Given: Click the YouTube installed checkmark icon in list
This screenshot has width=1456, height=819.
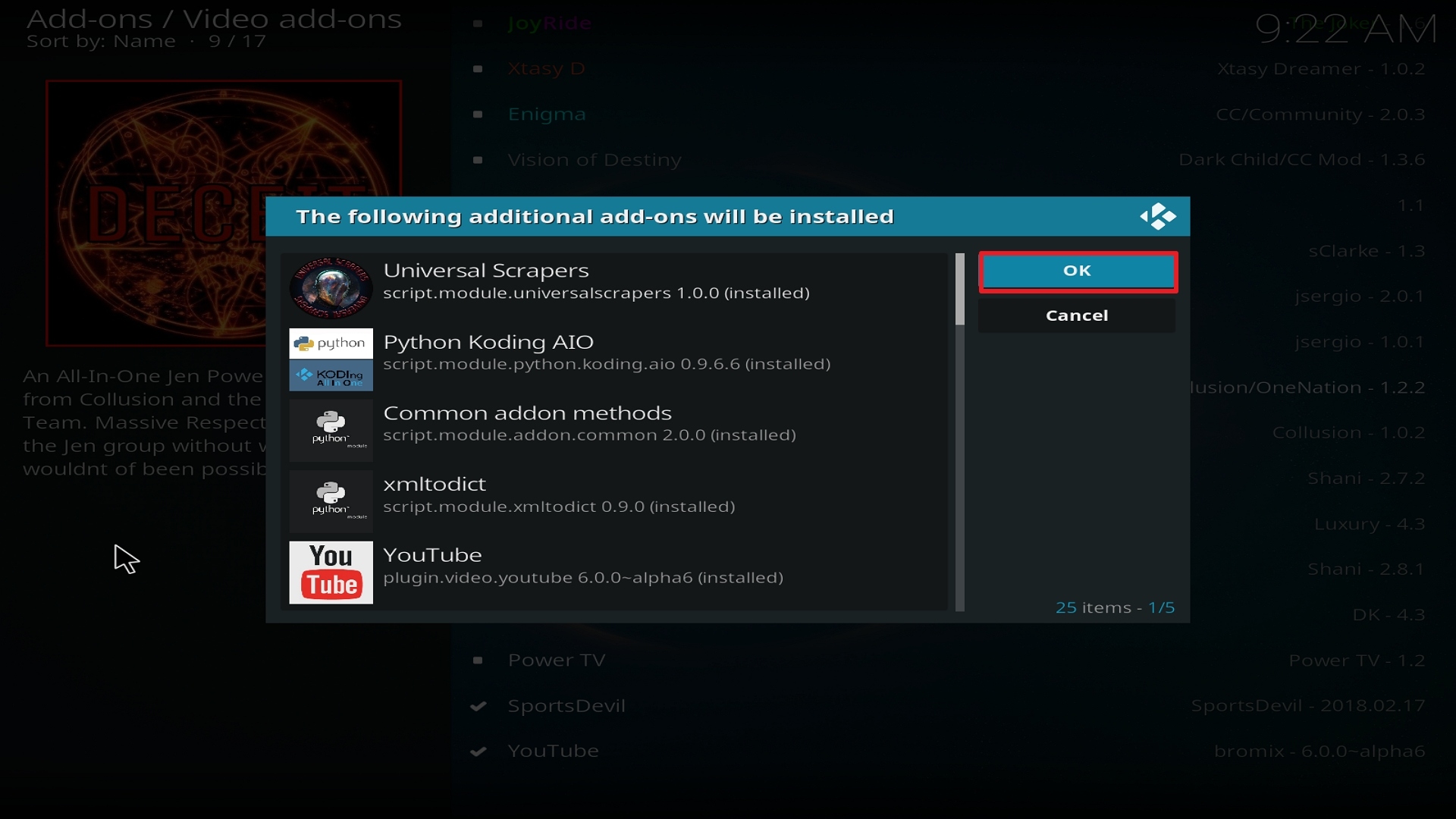Looking at the screenshot, I should pyautogui.click(x=478, y=752).
